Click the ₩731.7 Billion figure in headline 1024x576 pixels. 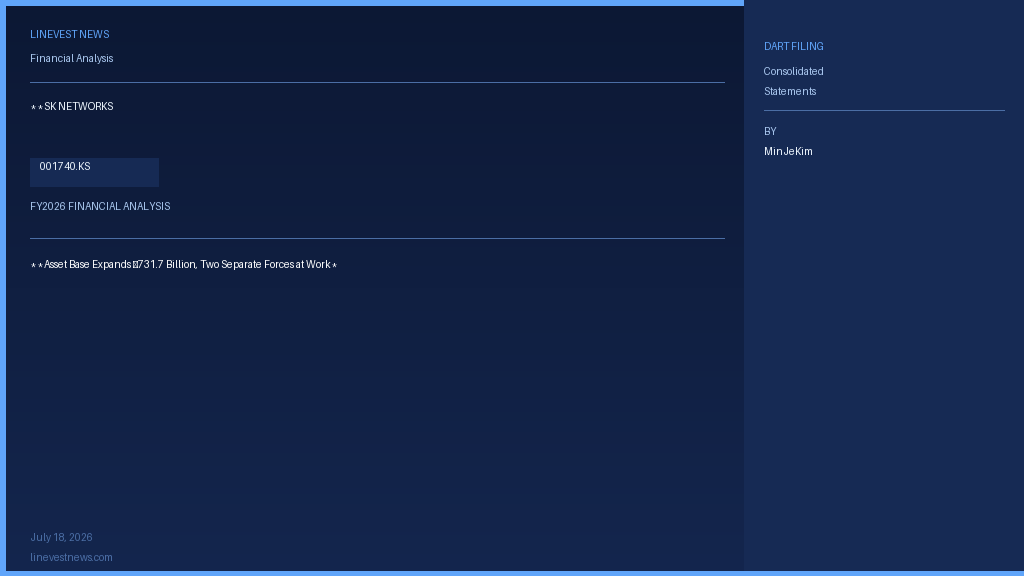coord(164,264)
